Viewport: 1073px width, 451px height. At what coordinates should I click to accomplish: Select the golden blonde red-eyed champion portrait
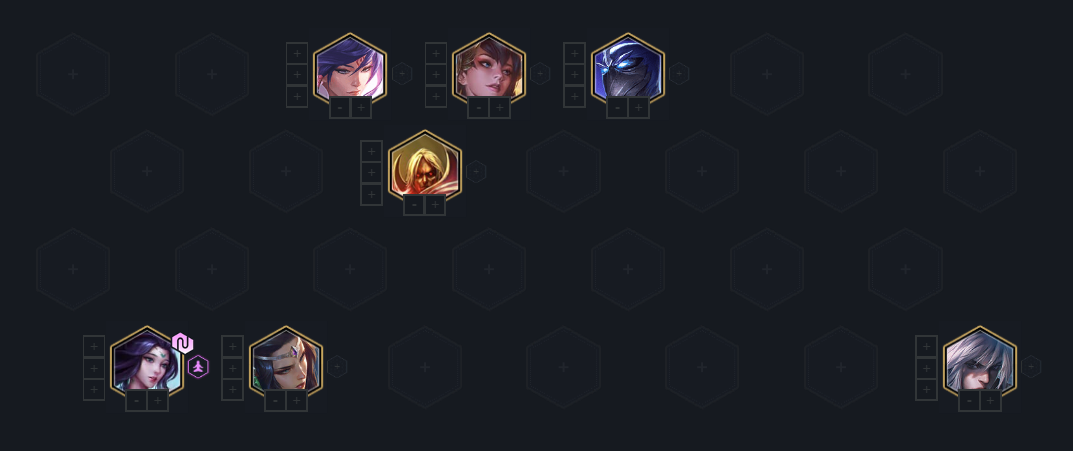[x=425, y=166]
